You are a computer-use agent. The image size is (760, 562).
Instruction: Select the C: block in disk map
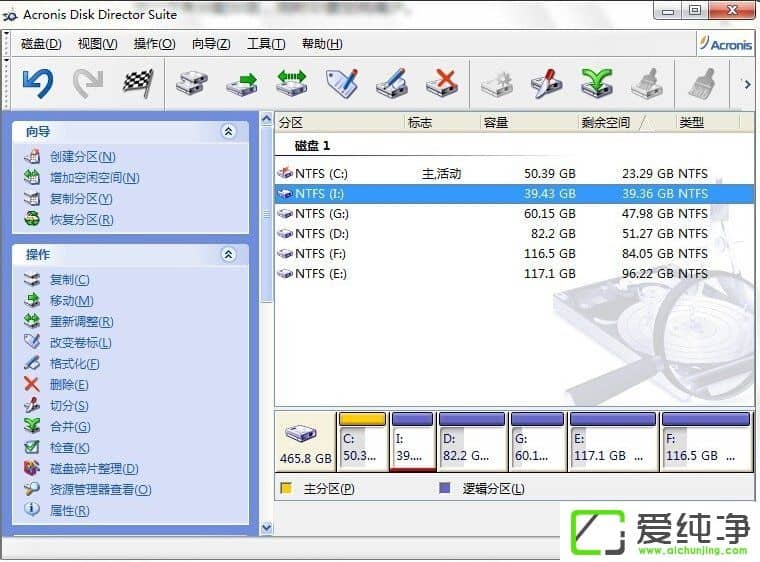pyautogui.click(x=363, y=442)
